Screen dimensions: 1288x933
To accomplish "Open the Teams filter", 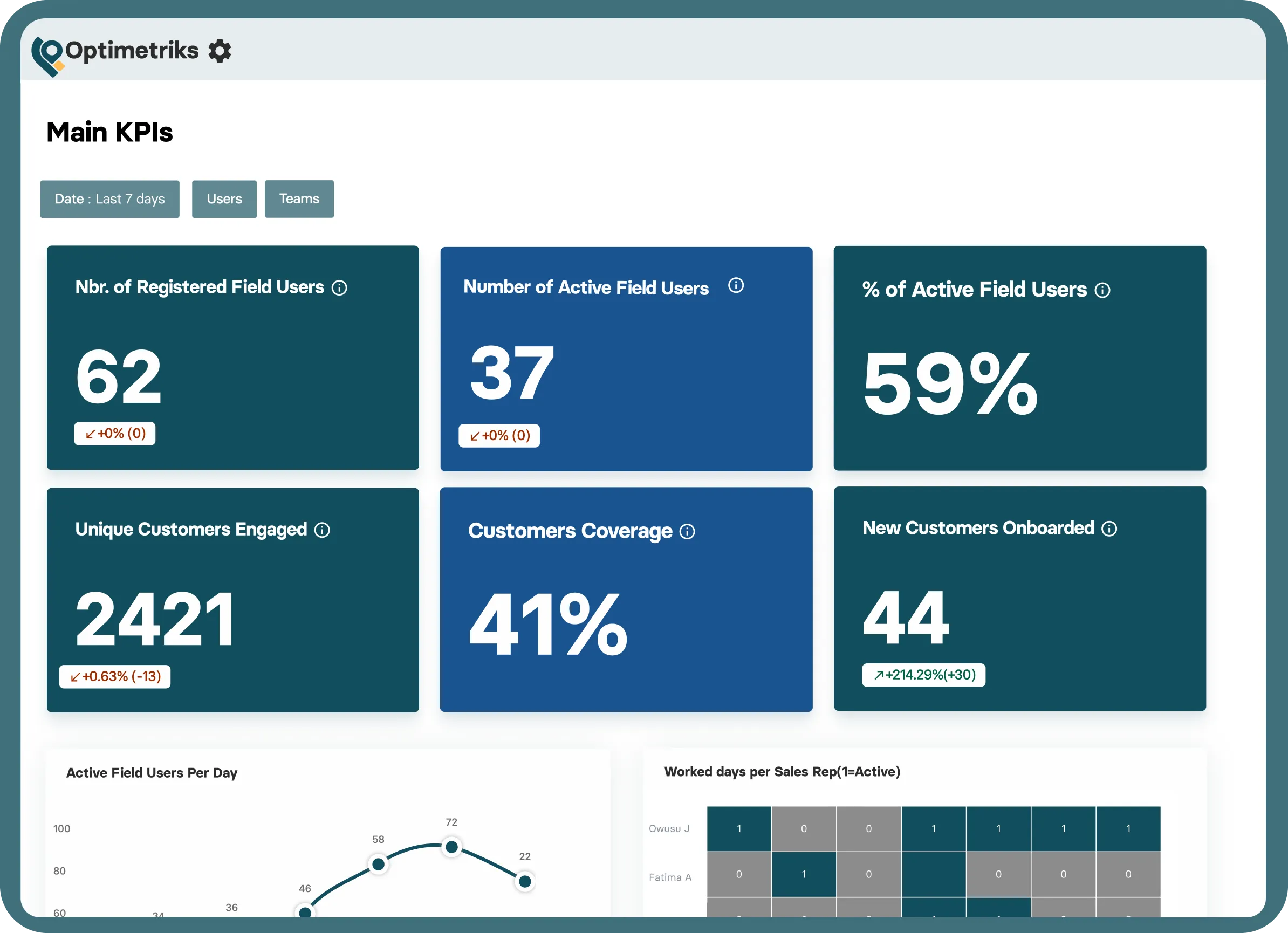I will 299,199.
